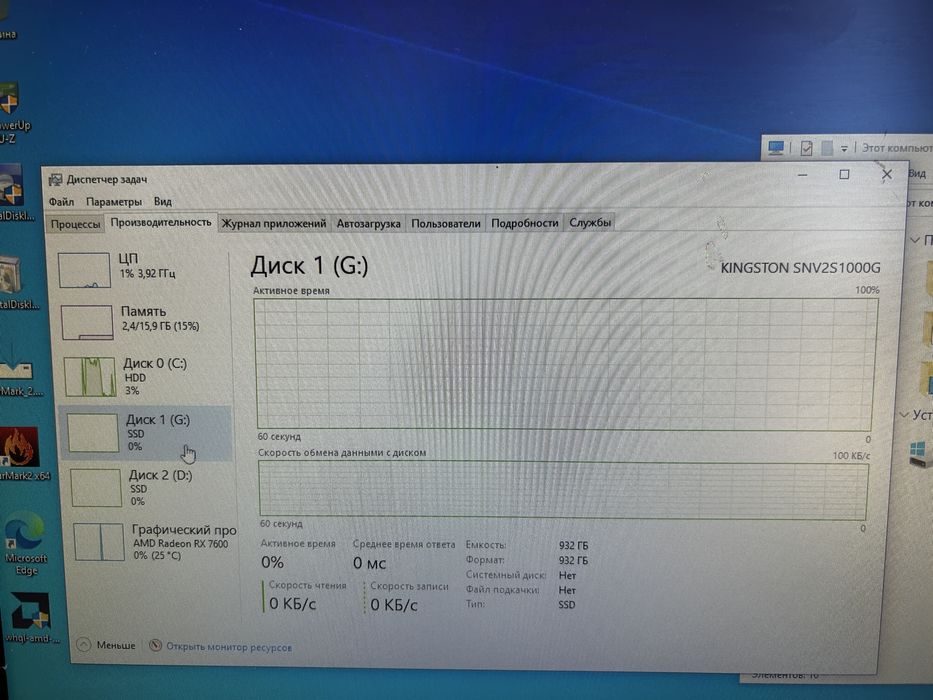Open the Открыть монитор ресурсов link
Screen dimensions: 933x700
point(228,647)
